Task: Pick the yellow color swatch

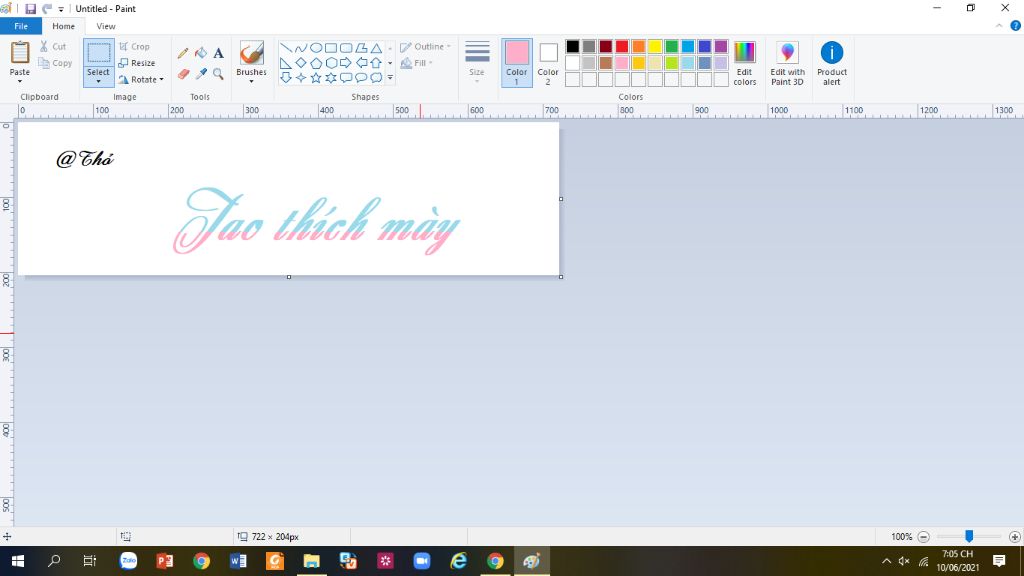Action: tap(655, 46)
